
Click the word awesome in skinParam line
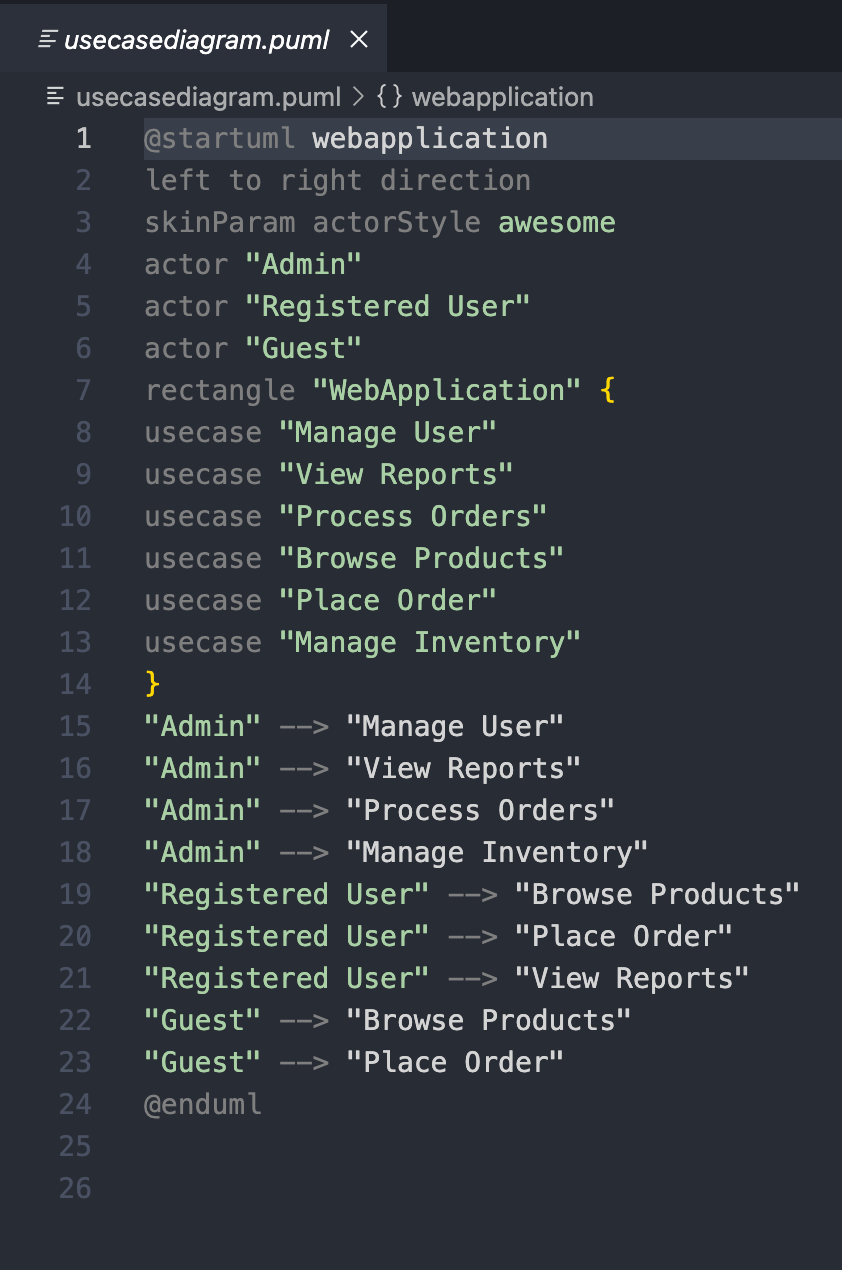click(557, 223)
